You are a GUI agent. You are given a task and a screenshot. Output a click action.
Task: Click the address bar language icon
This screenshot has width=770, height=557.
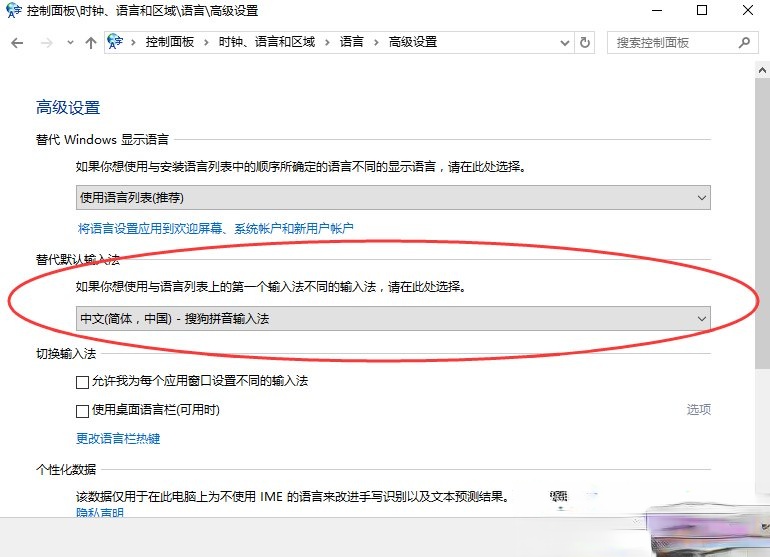pyautogui.click(x=115, y=41)
